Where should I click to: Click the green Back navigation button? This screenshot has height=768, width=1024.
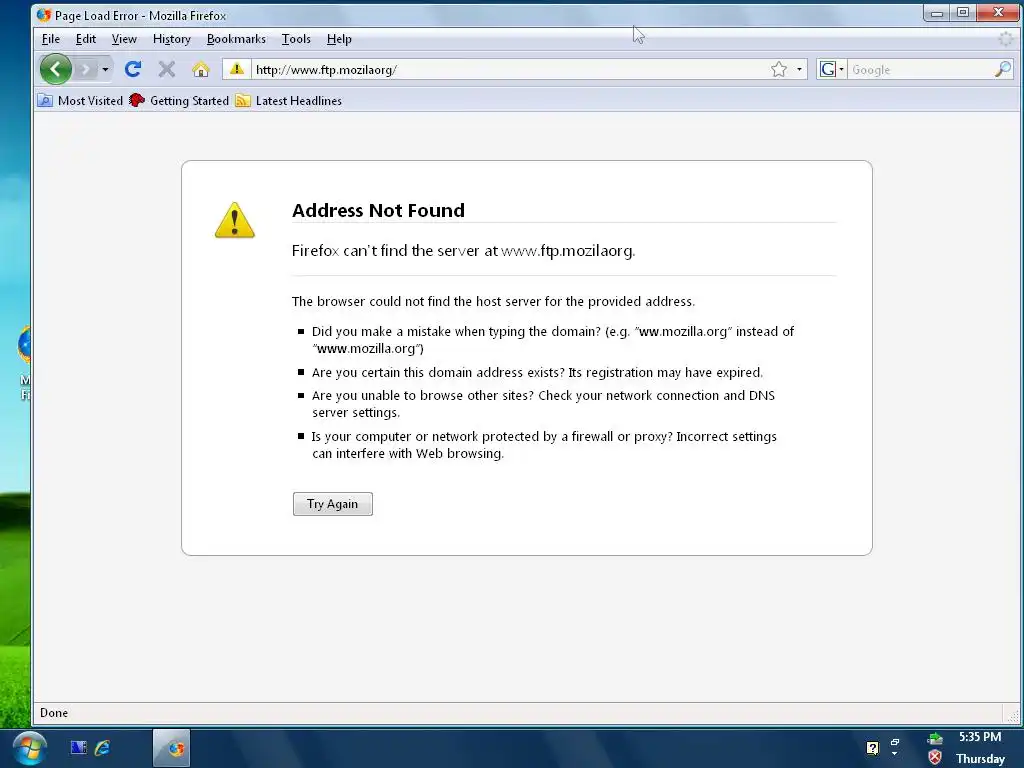[x=56, y=69]
